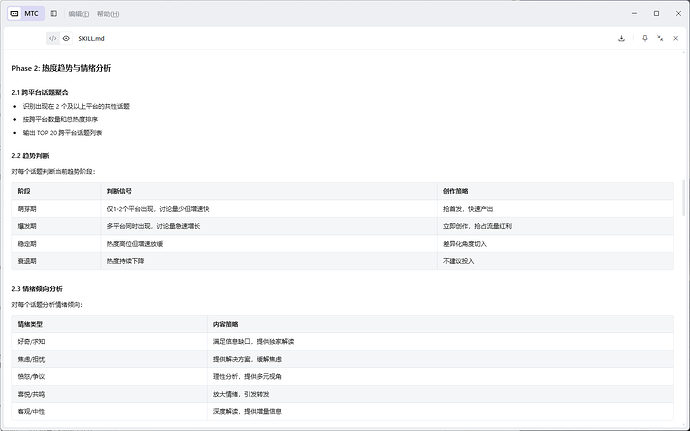690x431 pixels.
Task: Select the 愤怒/争议 cell
Action: [x=110, y=376]
